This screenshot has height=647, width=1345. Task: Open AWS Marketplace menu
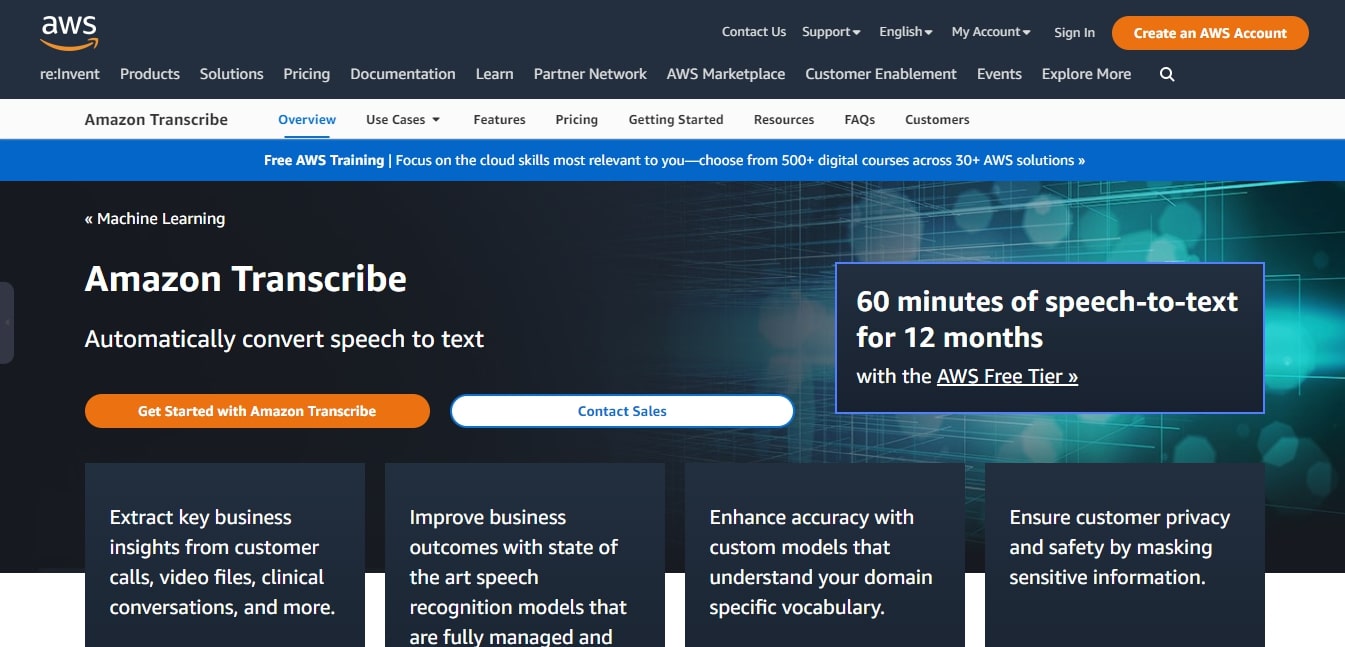726,74
